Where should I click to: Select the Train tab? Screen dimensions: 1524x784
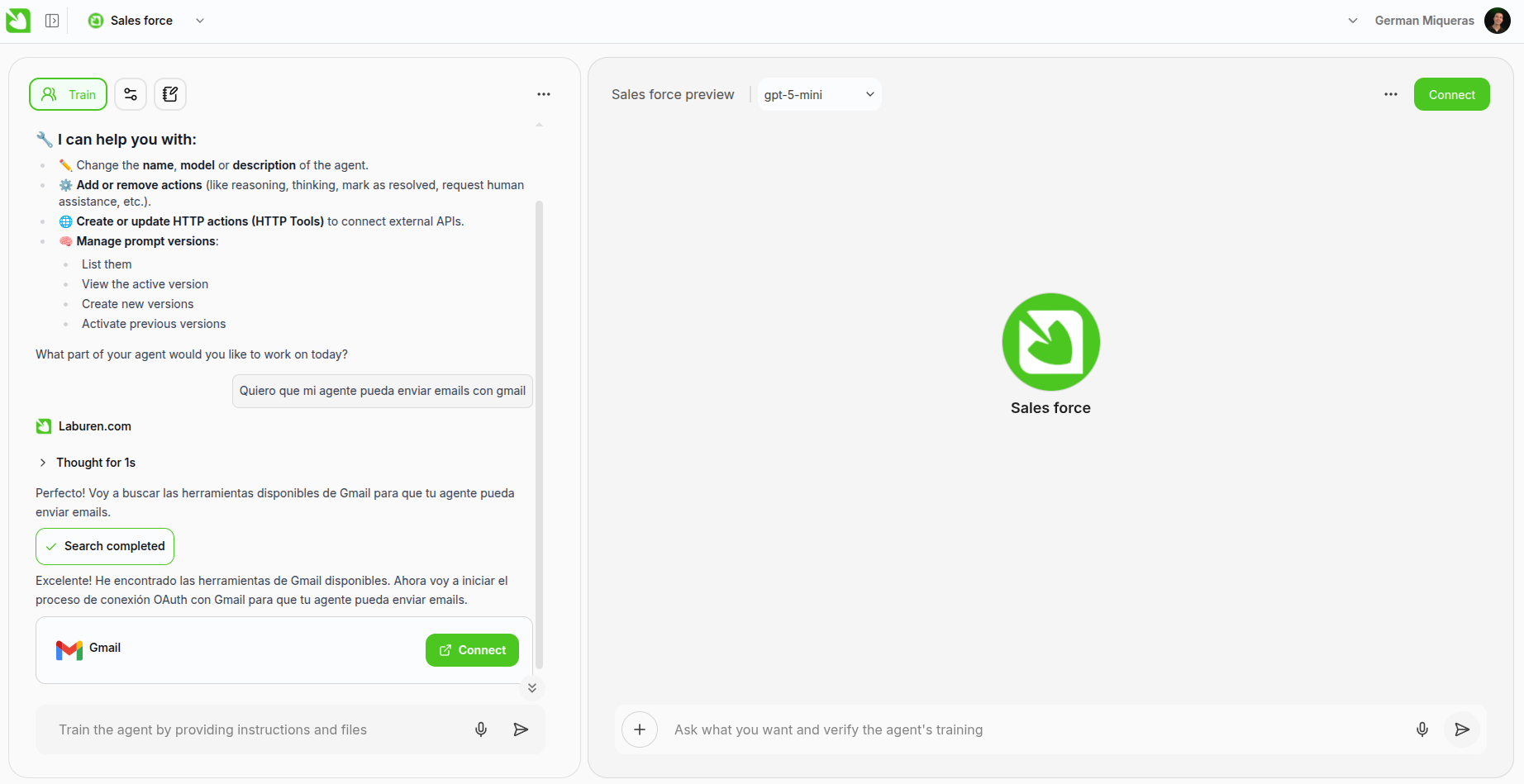pos(69,94)
